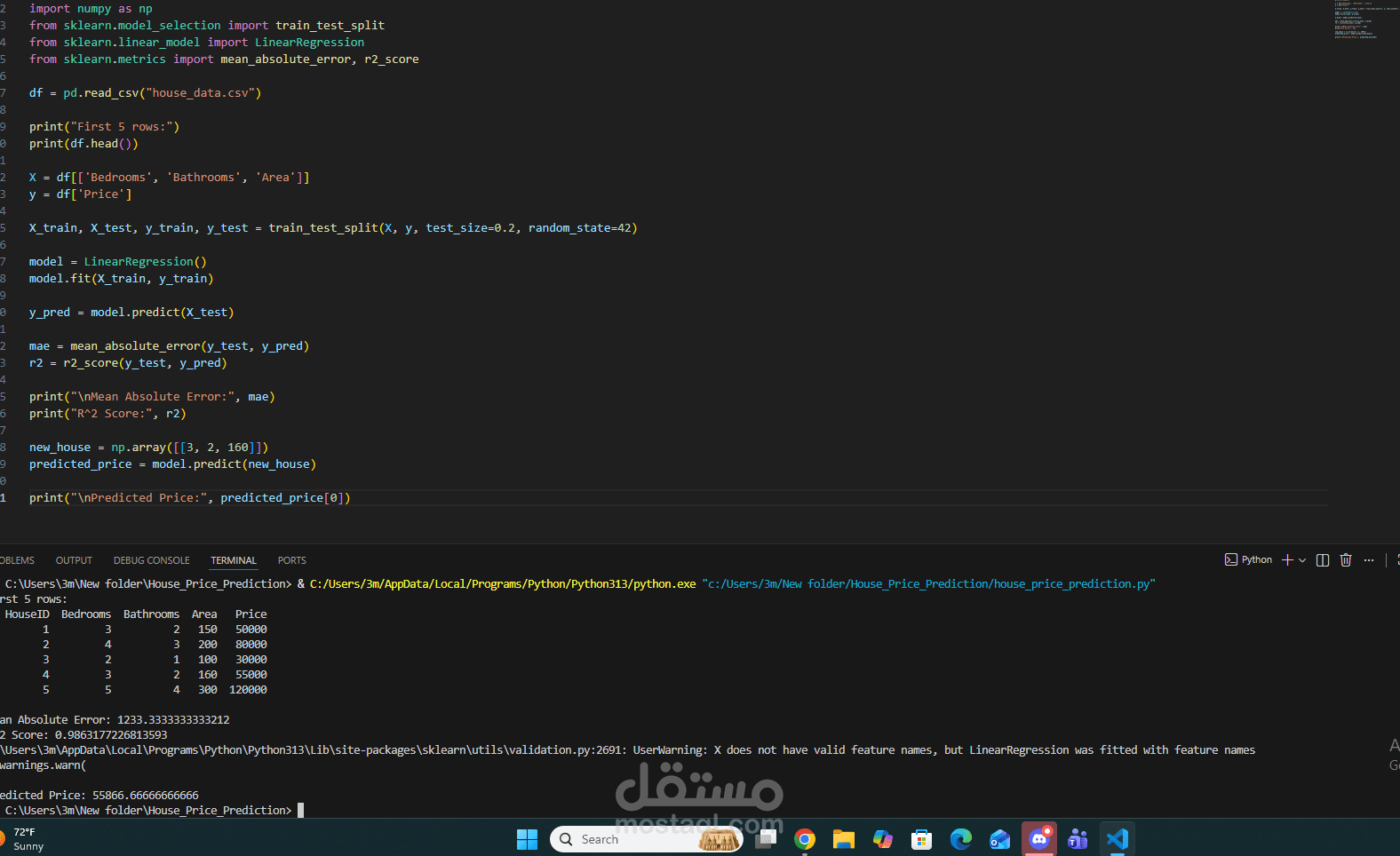Switch to the OUTPUT panel tab
This screenshot has width=1400, height=856.
(74, 560)
